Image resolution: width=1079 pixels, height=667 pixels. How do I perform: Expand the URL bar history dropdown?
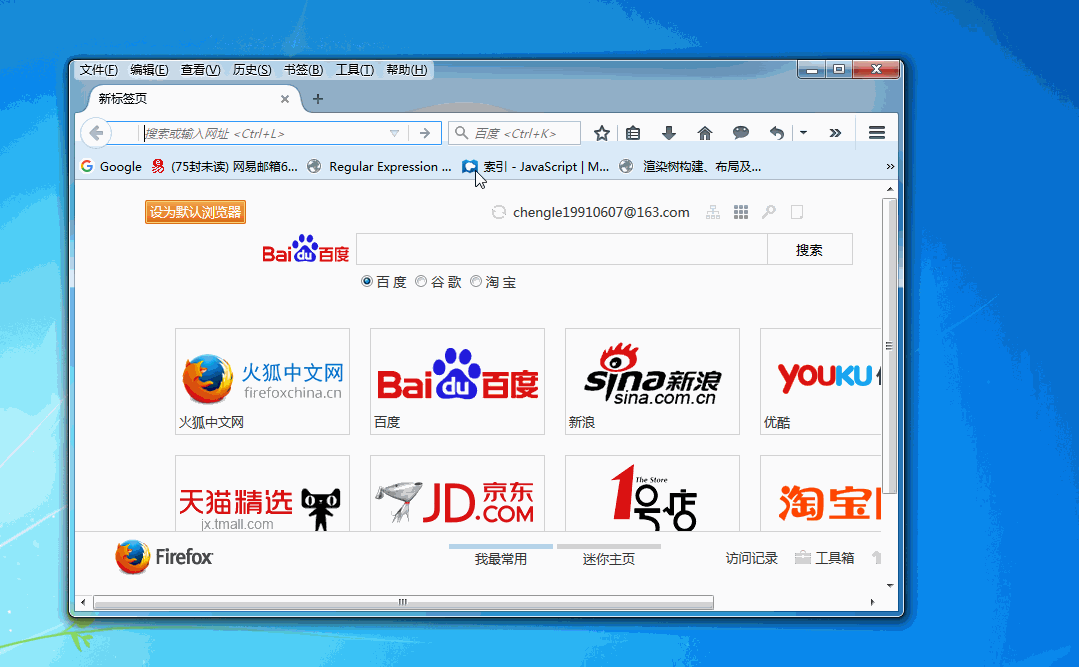tap(394, 133)
